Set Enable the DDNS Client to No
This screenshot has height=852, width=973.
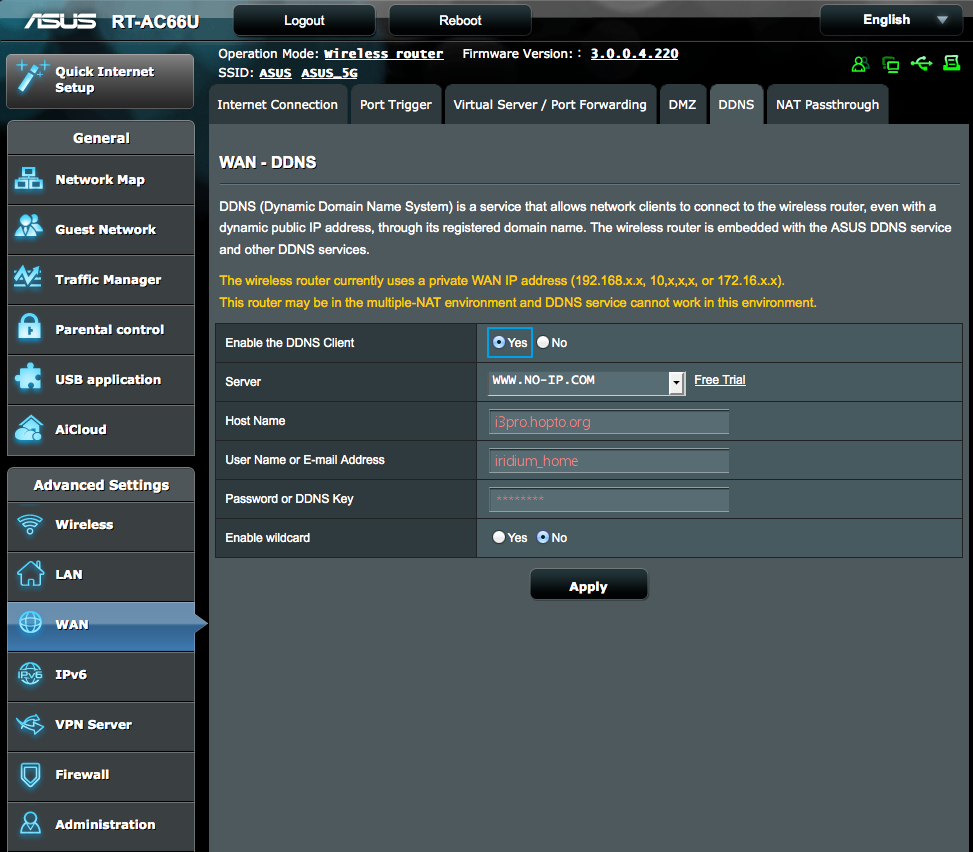pyautogui.click(x=543, y=343)
